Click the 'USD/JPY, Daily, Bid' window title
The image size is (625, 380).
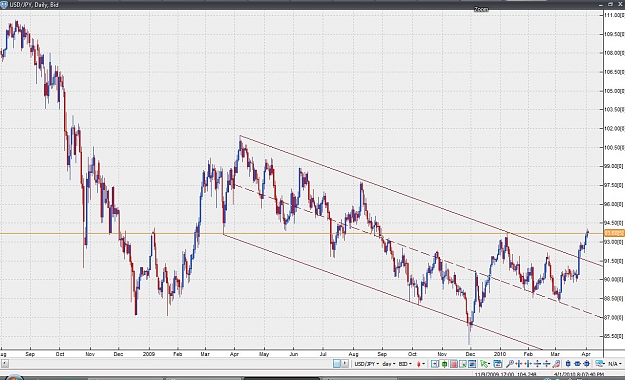click(x=34, y=5)
